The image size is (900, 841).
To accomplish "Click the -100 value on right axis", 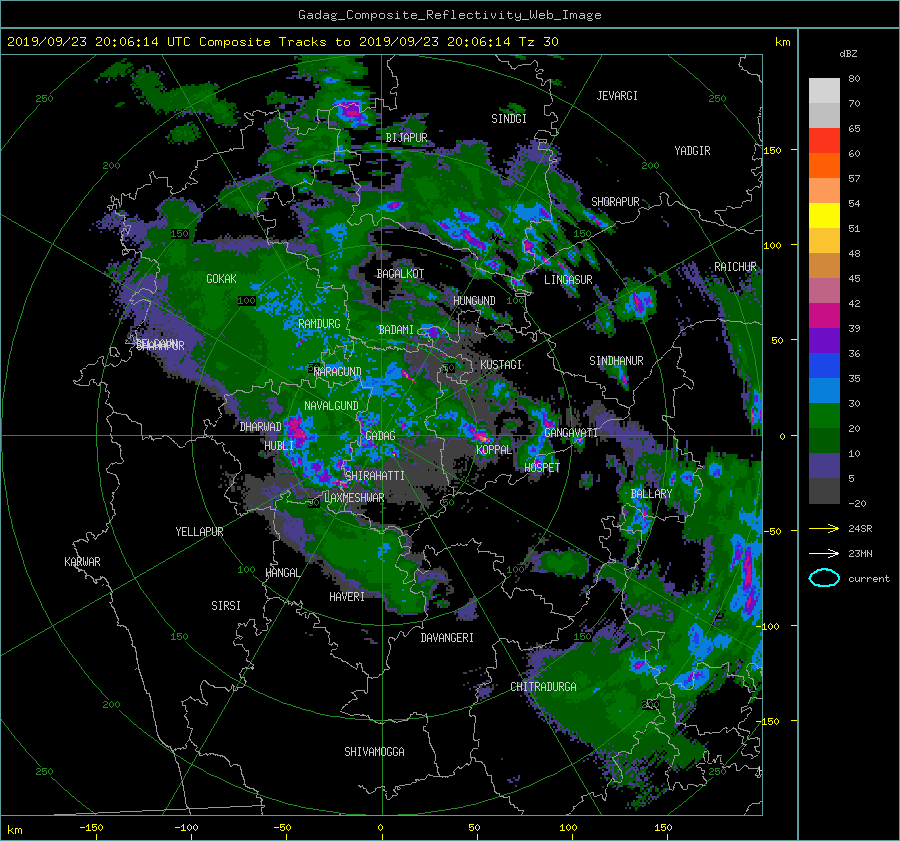I will (x=769, y=626).
